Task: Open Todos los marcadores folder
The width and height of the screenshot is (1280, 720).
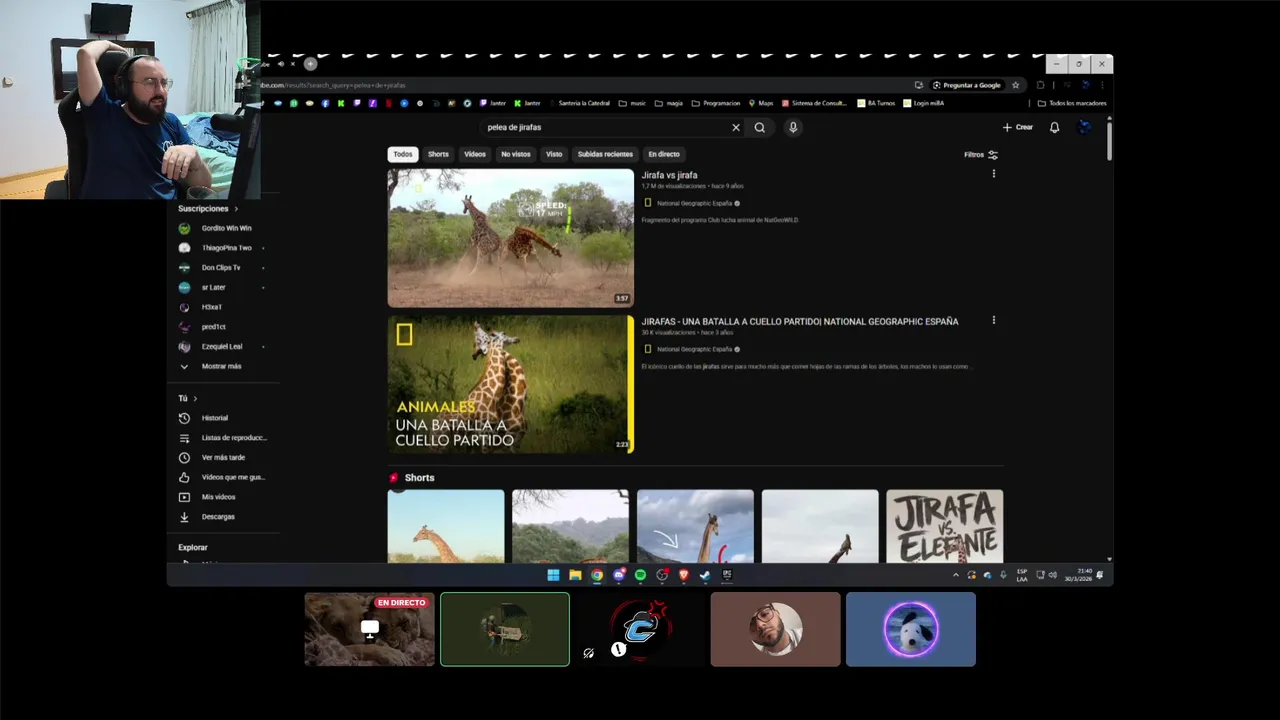Action: (1072, 103)
